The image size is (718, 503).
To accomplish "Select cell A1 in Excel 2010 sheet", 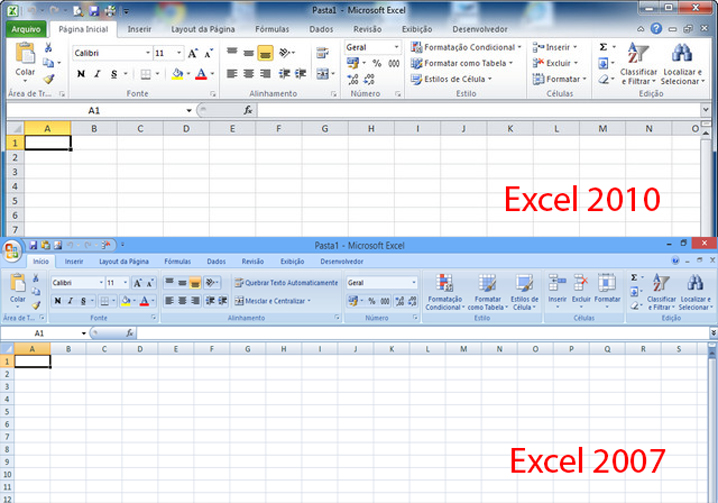I will click(x=48, y=142).
